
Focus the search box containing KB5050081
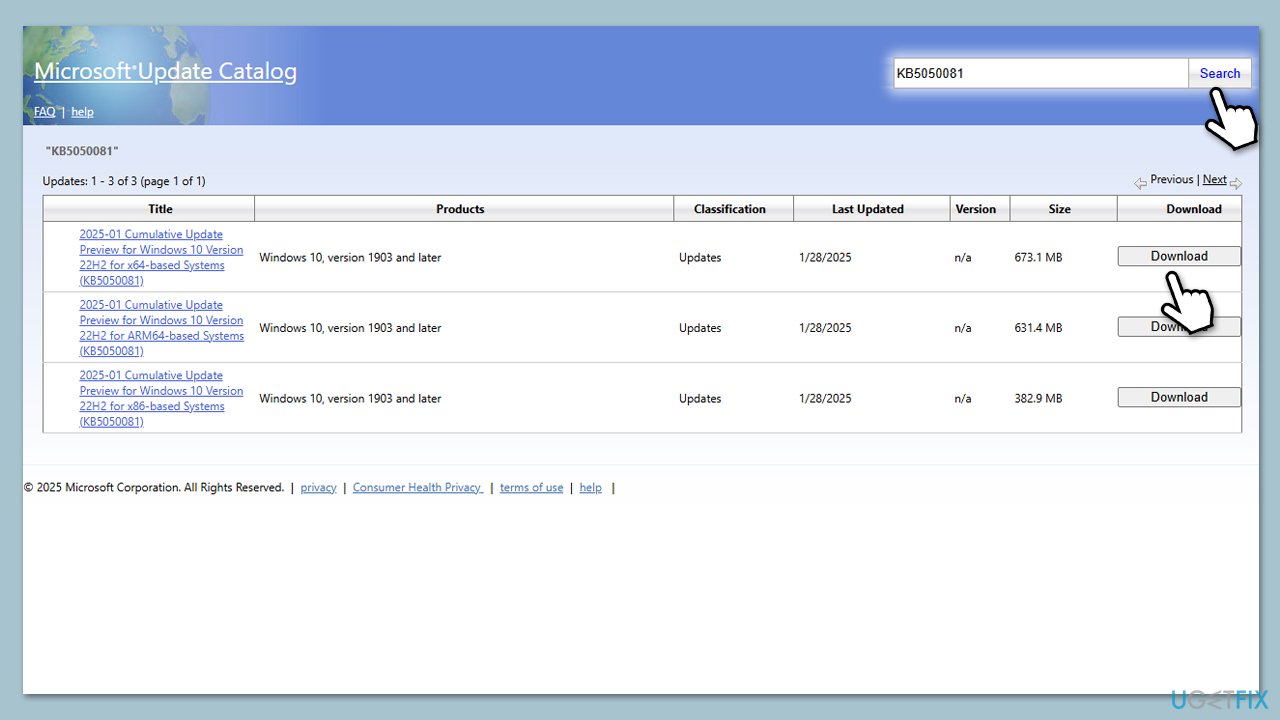[1040, 73]
